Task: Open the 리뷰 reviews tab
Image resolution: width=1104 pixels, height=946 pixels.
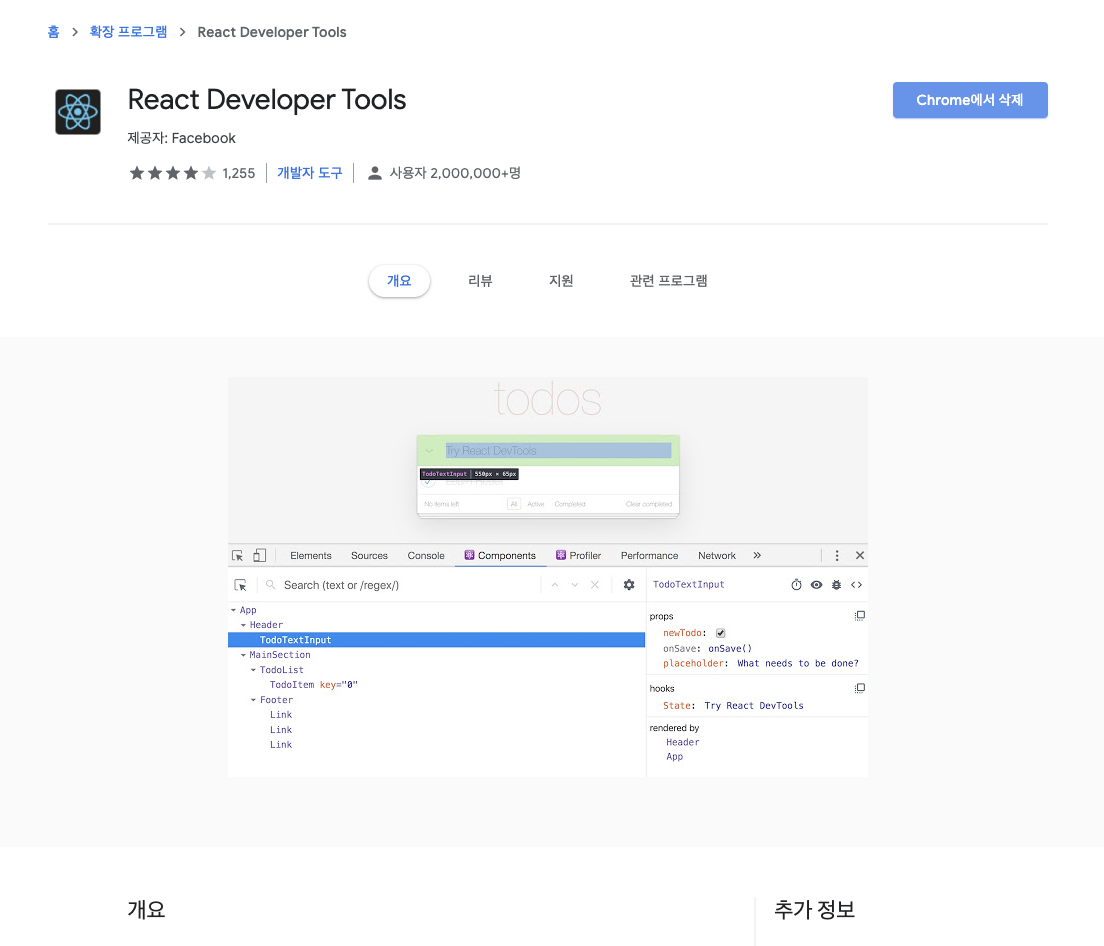Action: (480, 281)
